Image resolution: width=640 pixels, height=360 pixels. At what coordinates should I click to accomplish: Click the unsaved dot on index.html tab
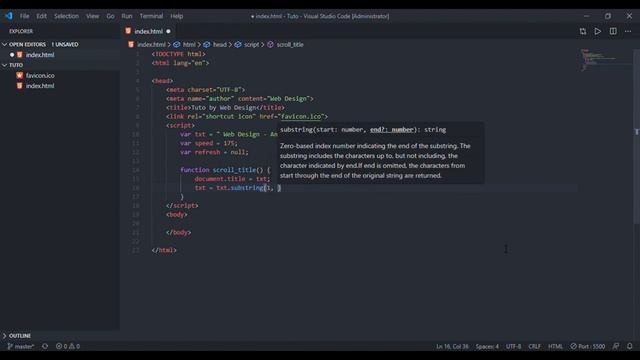tap(168, 31)
